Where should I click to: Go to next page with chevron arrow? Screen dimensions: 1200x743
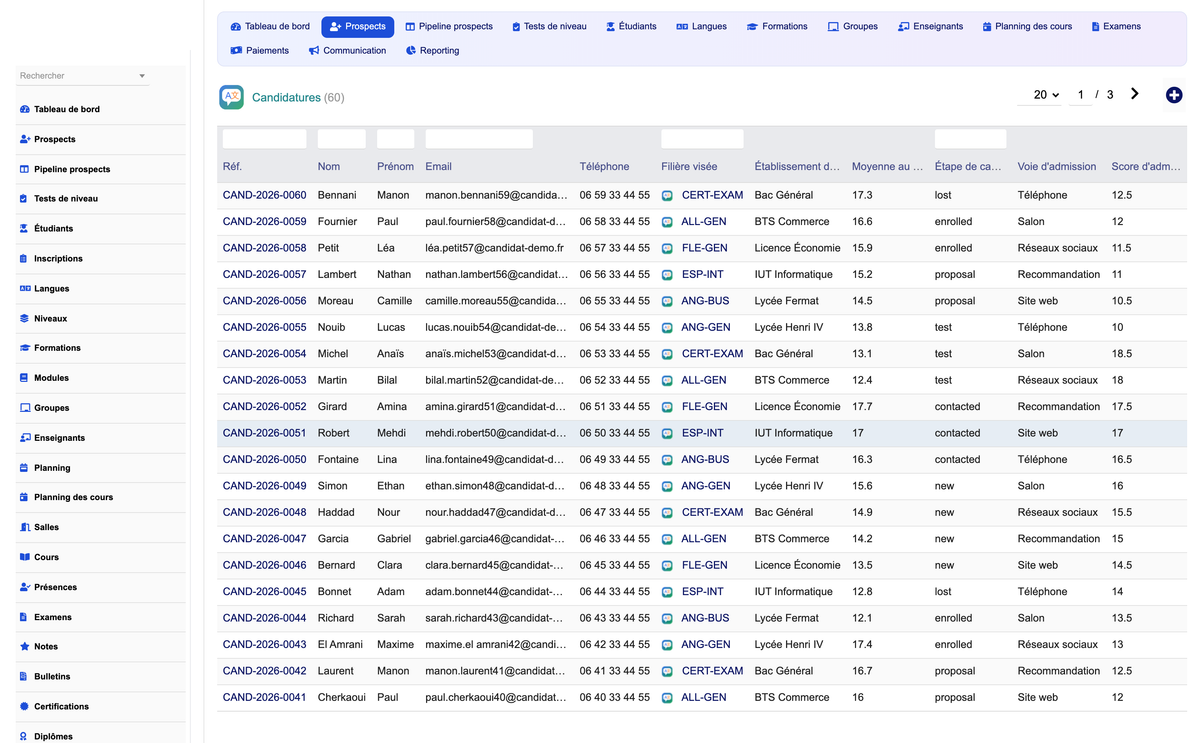[1135, 94]
